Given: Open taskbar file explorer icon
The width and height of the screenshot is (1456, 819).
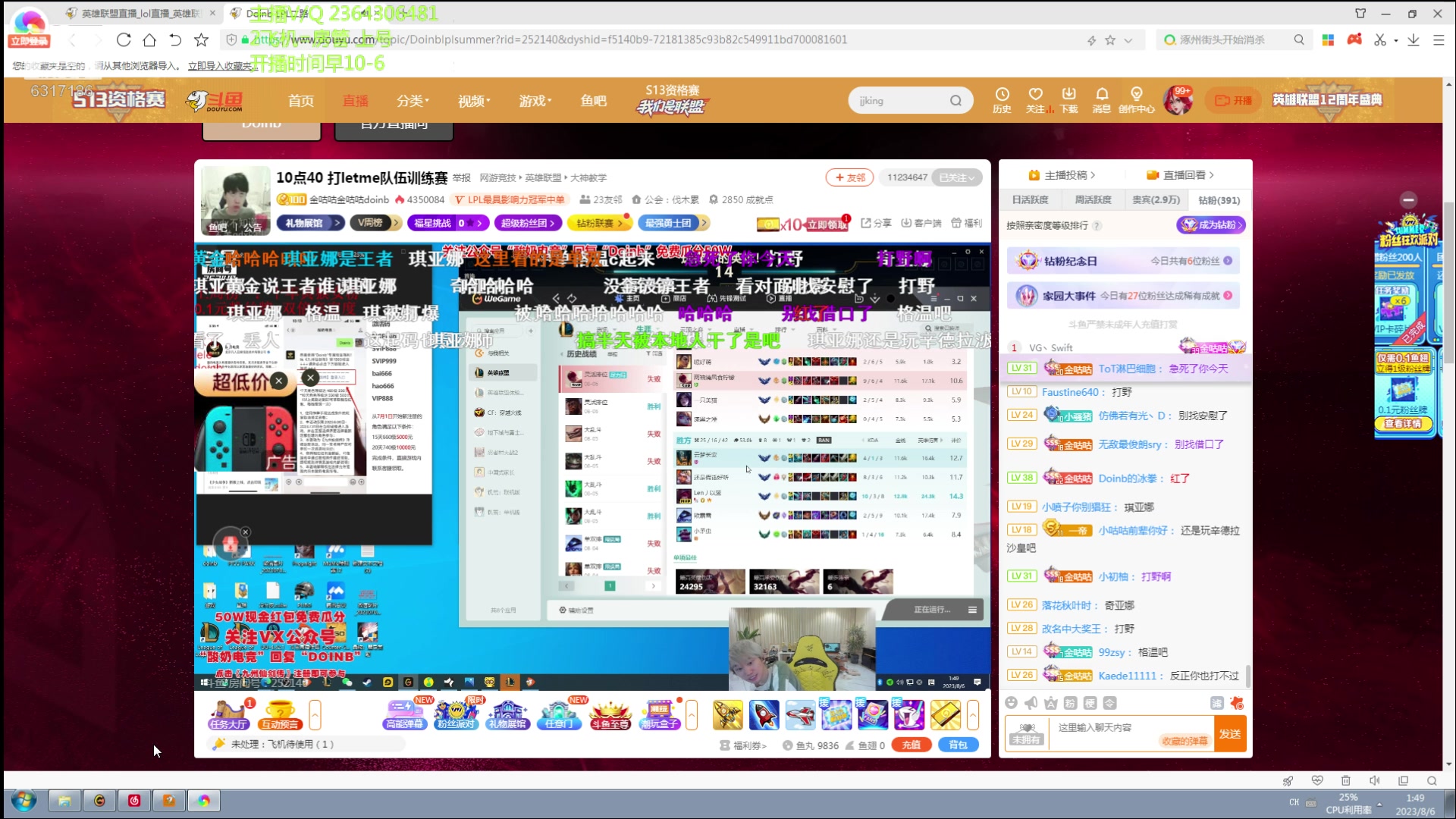Looking at the screenshot, I should point(64,801).
